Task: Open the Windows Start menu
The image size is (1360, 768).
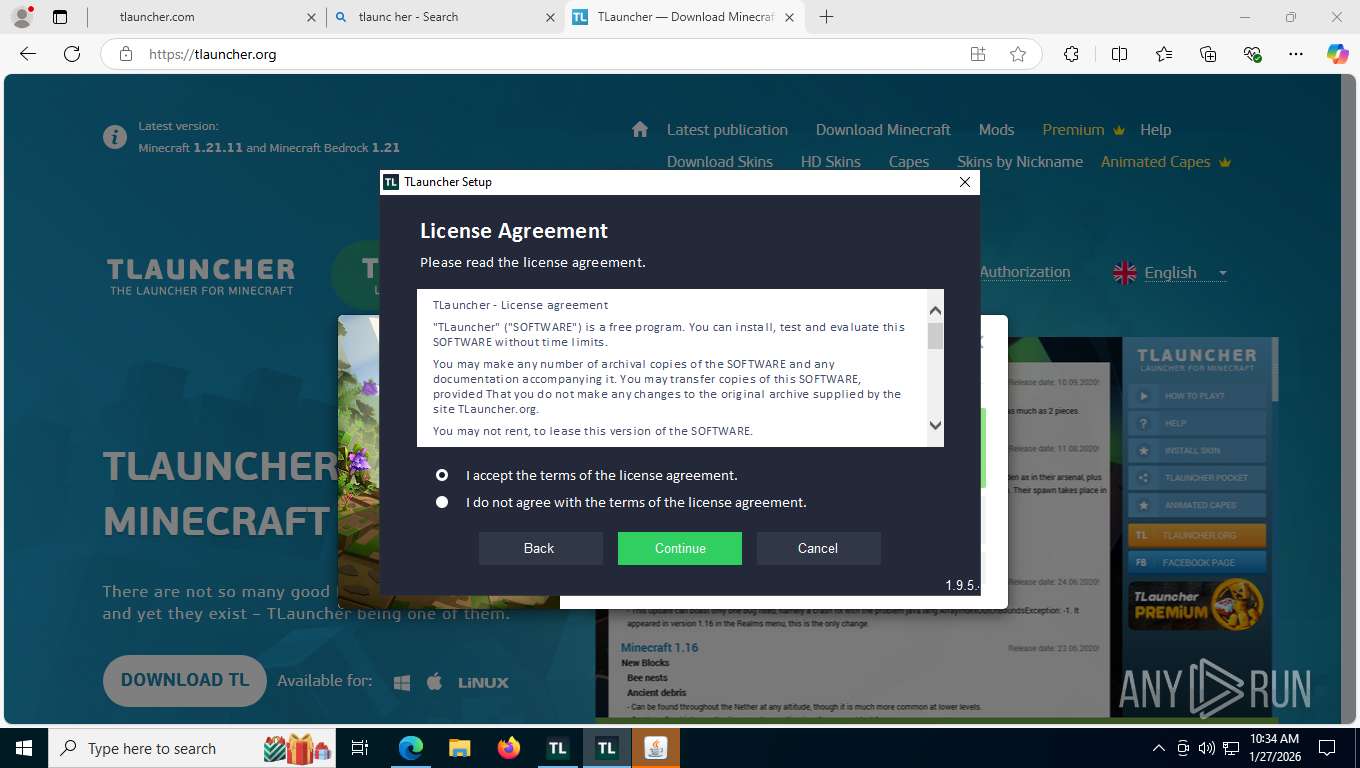Action: tap(23, 748)
